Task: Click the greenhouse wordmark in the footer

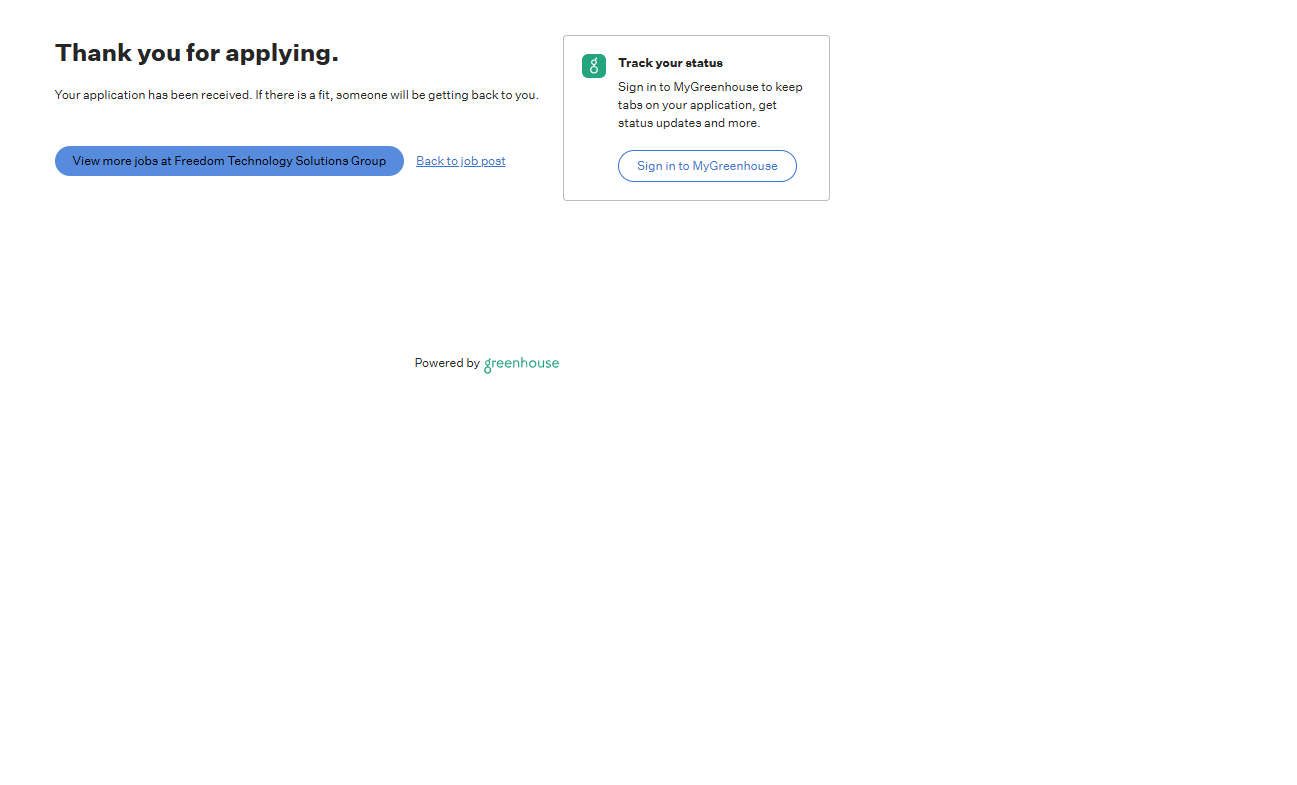Action: pos(521,364)
